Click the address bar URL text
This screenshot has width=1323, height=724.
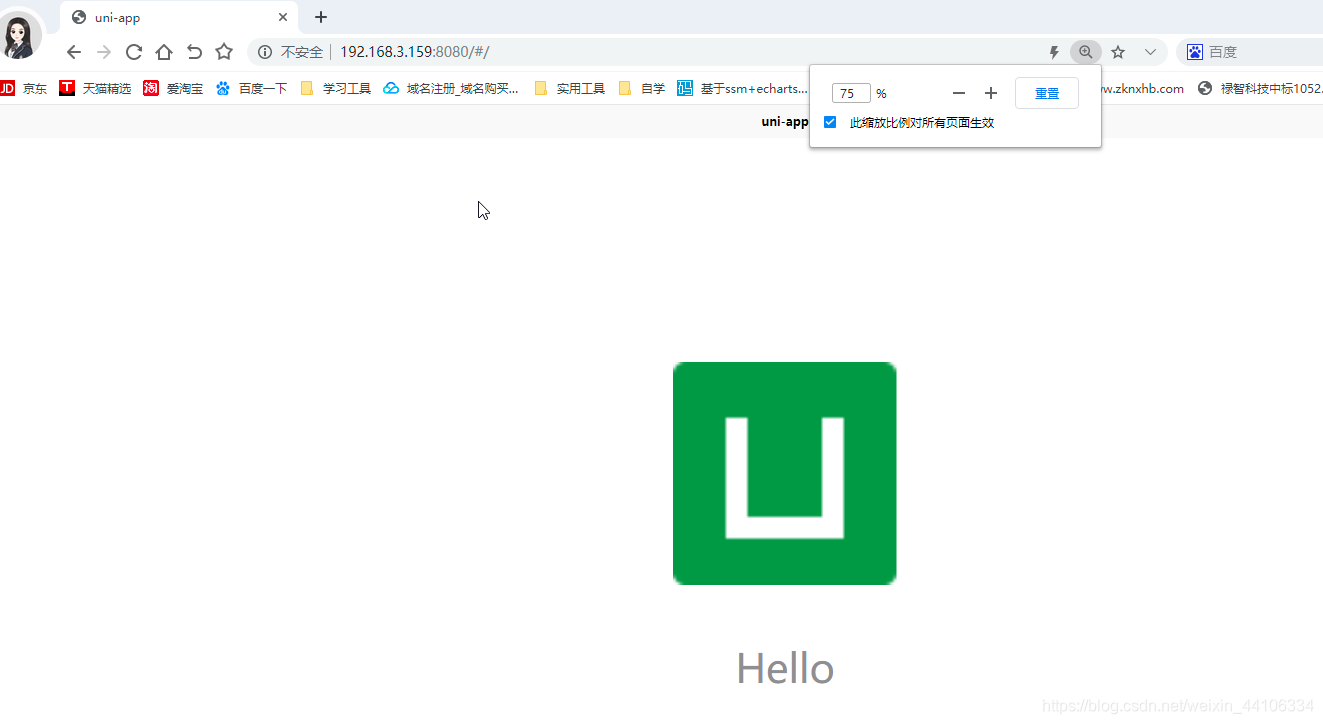(x=415, y=52)
